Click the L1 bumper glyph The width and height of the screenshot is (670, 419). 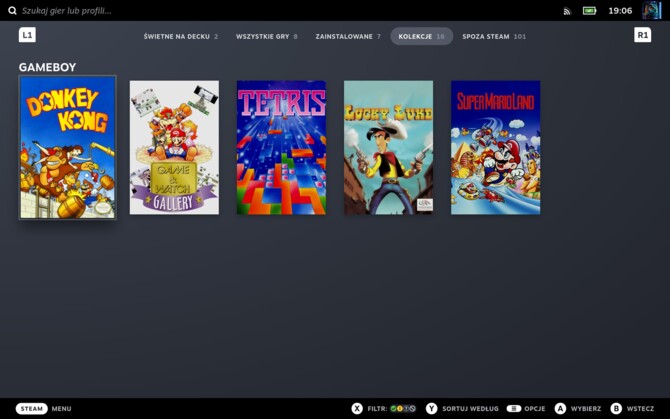(27, 35)
